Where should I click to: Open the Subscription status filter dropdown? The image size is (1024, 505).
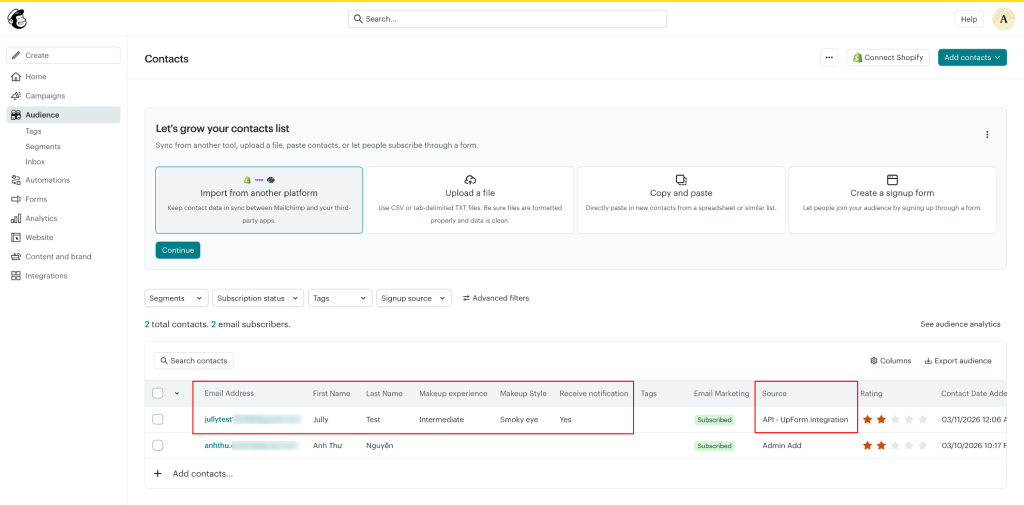[x=258, y=298]
